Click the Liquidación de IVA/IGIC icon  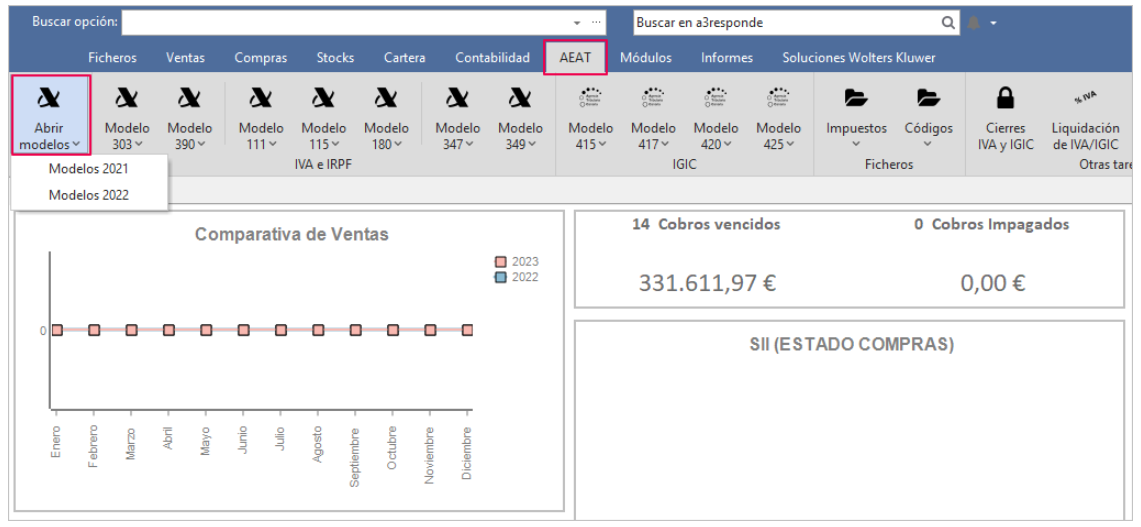tap(1085, 97)
